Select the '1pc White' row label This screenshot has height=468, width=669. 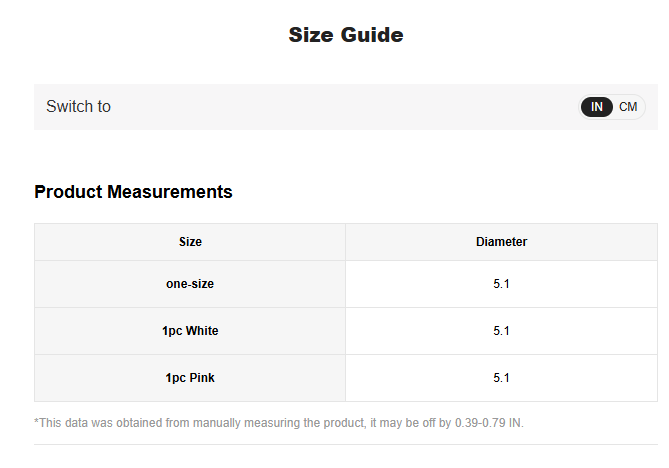point(190,331)
